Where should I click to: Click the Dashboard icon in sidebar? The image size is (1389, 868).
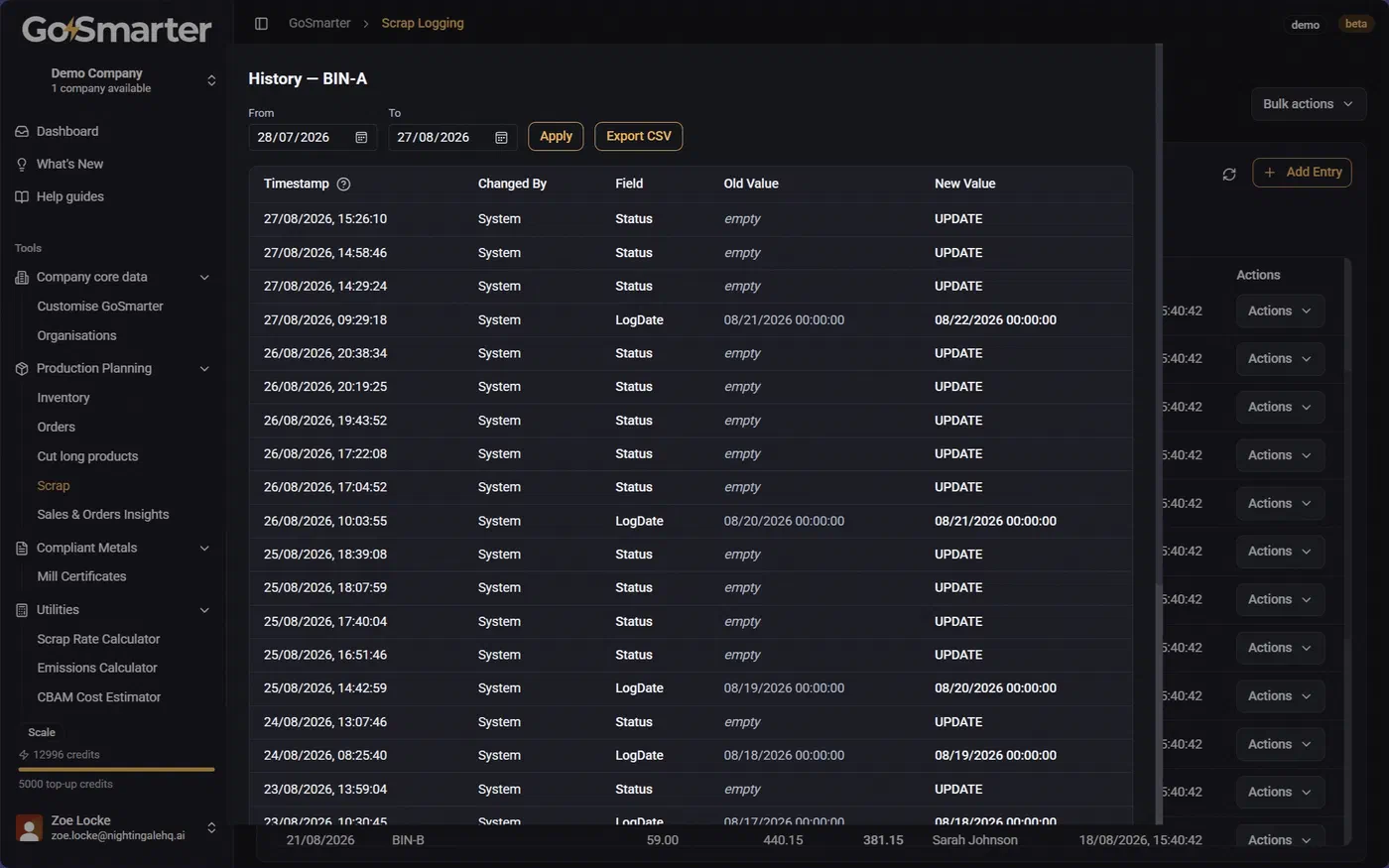(x=22, y=131)
